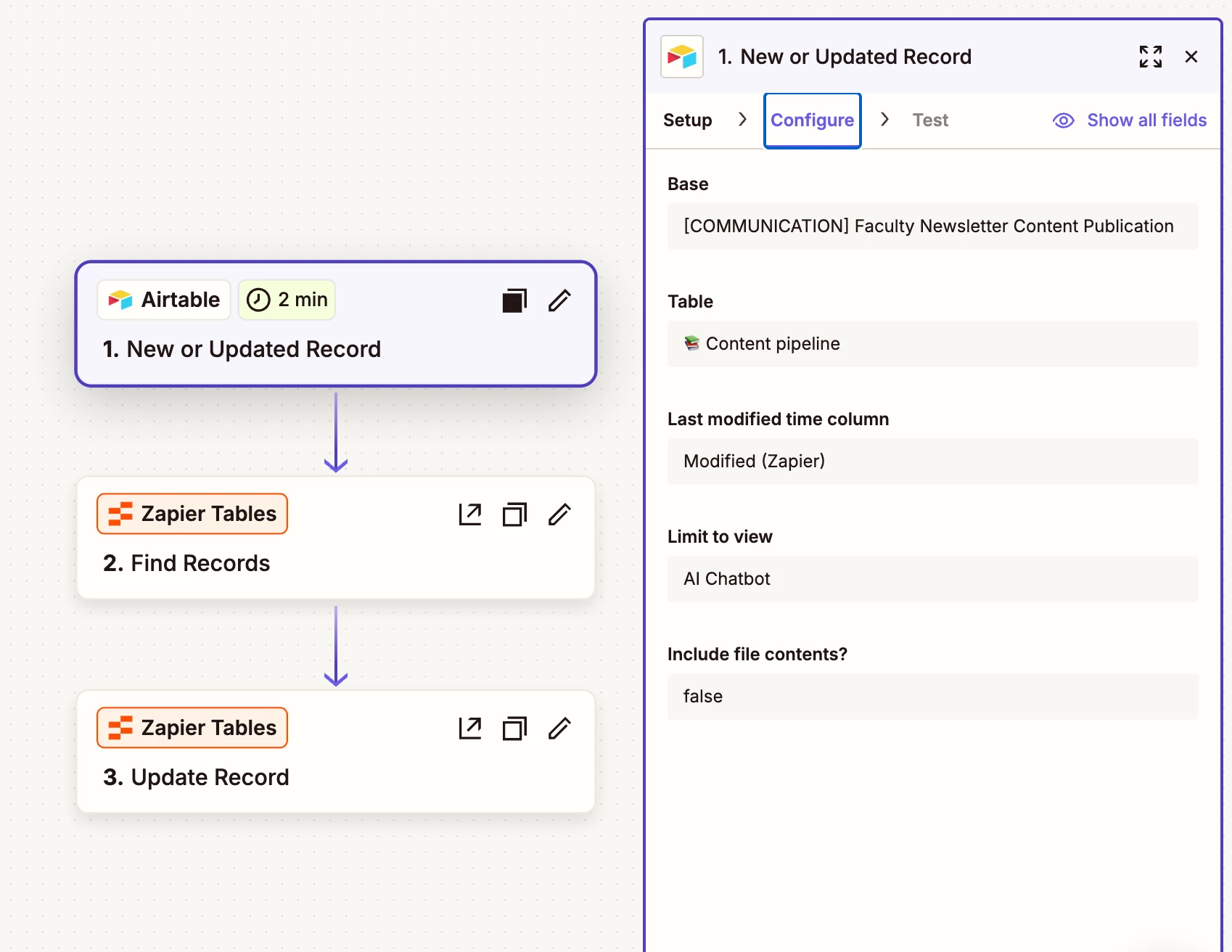Click the Include file contents? label
Image resolution: width=1232 pixels, height=952 pixels.
click(x=757, y=654)
